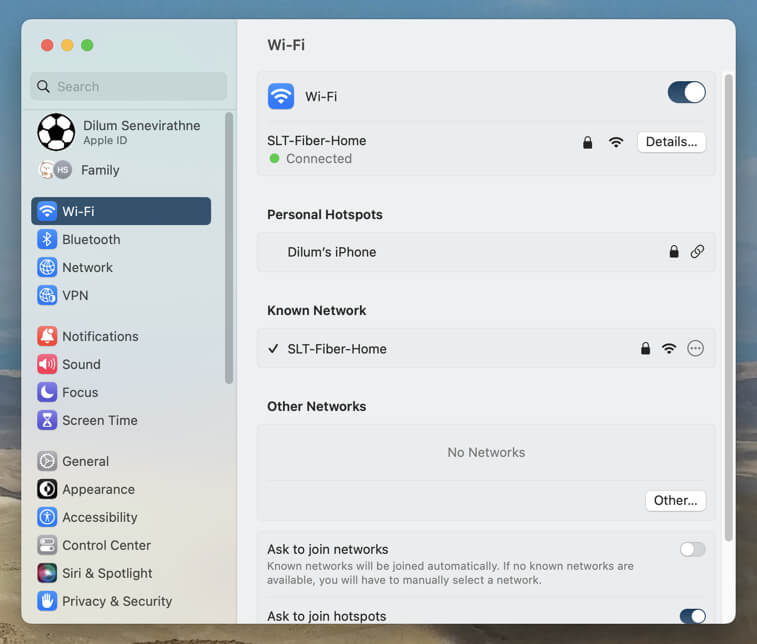This screenshot has width=757, height=644.
Task: Select SLT-Fiber-Home in Known Network list
Action: [486, 349]
